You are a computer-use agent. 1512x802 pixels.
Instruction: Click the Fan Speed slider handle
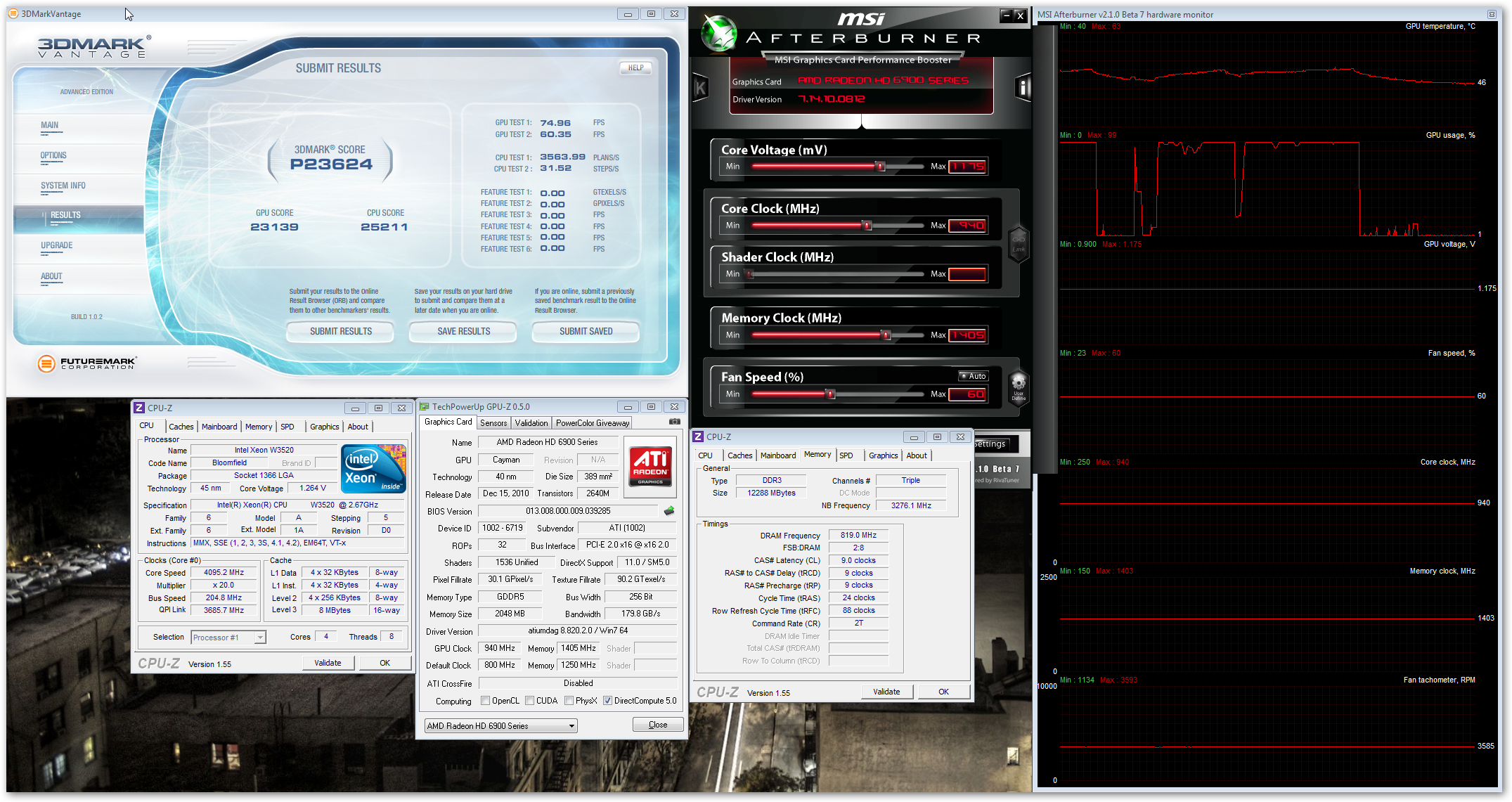831,394
